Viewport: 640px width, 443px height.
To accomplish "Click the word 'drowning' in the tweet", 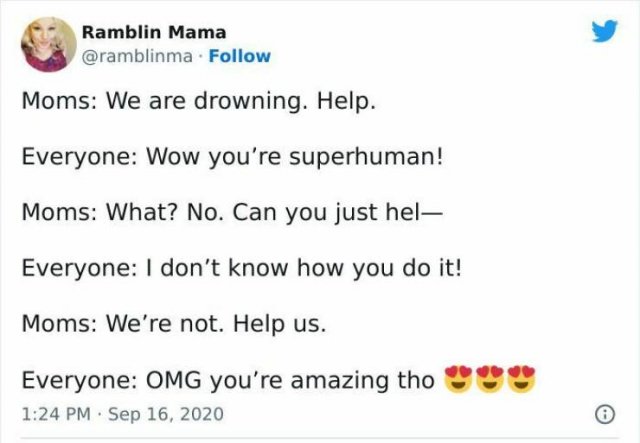I will pos(250,101).
